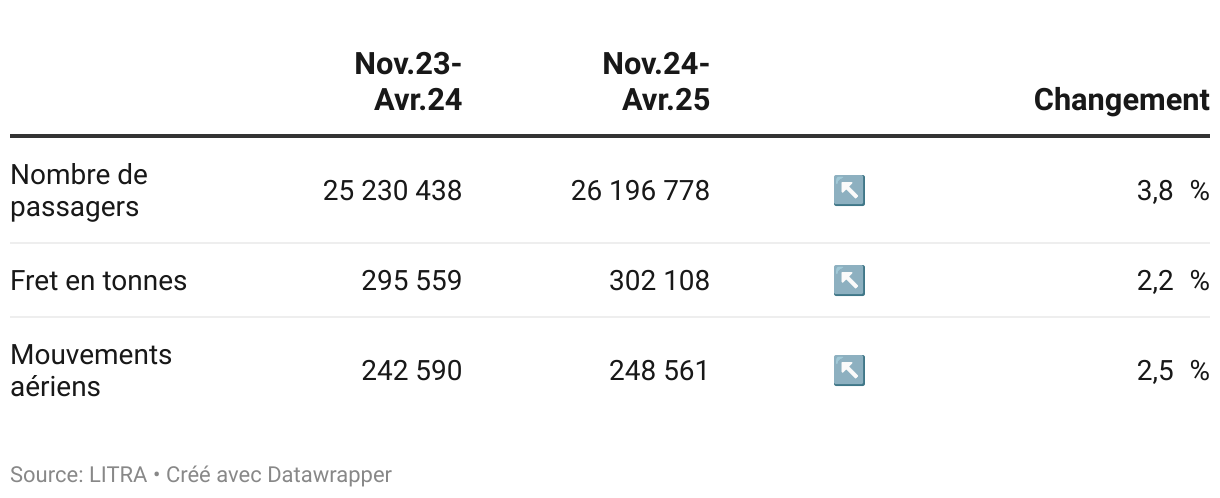Open the Créé avec Datawrapper link
The width and height of the screenshot is (1220, 498).
279,474
